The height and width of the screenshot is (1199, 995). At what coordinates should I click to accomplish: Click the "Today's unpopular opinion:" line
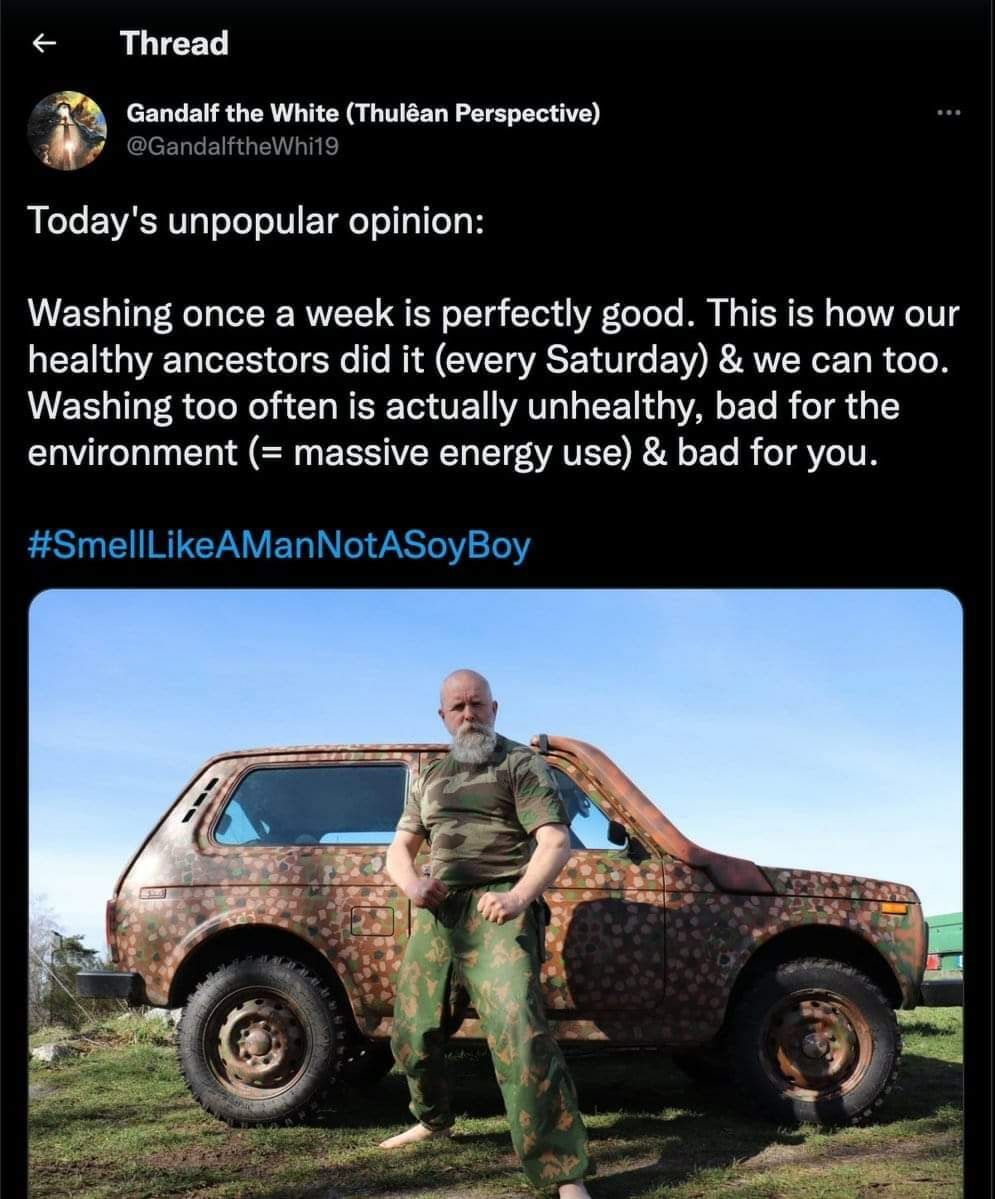[256, 220]
